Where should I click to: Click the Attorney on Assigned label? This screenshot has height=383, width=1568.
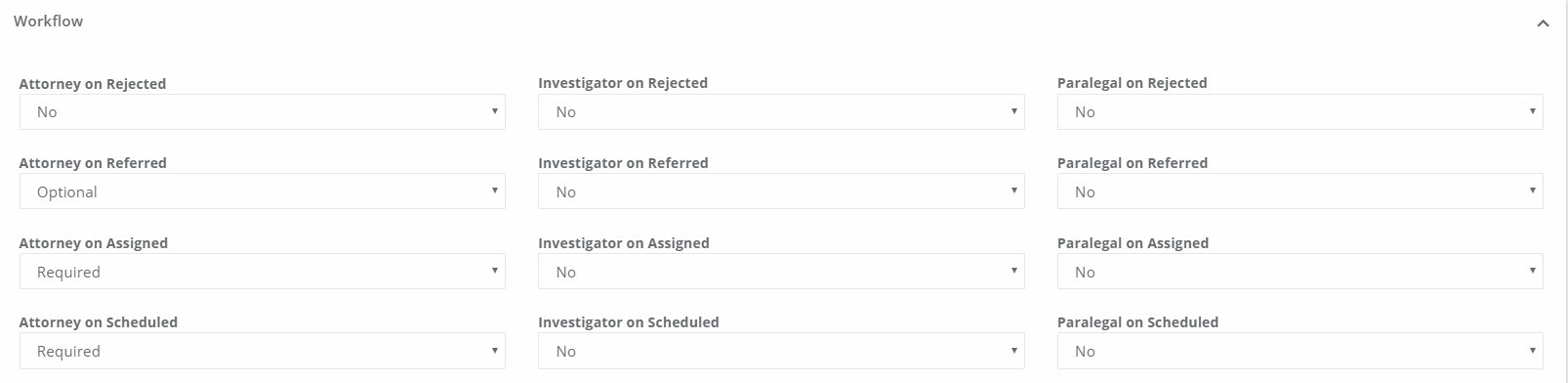click(x=94, y=242)
